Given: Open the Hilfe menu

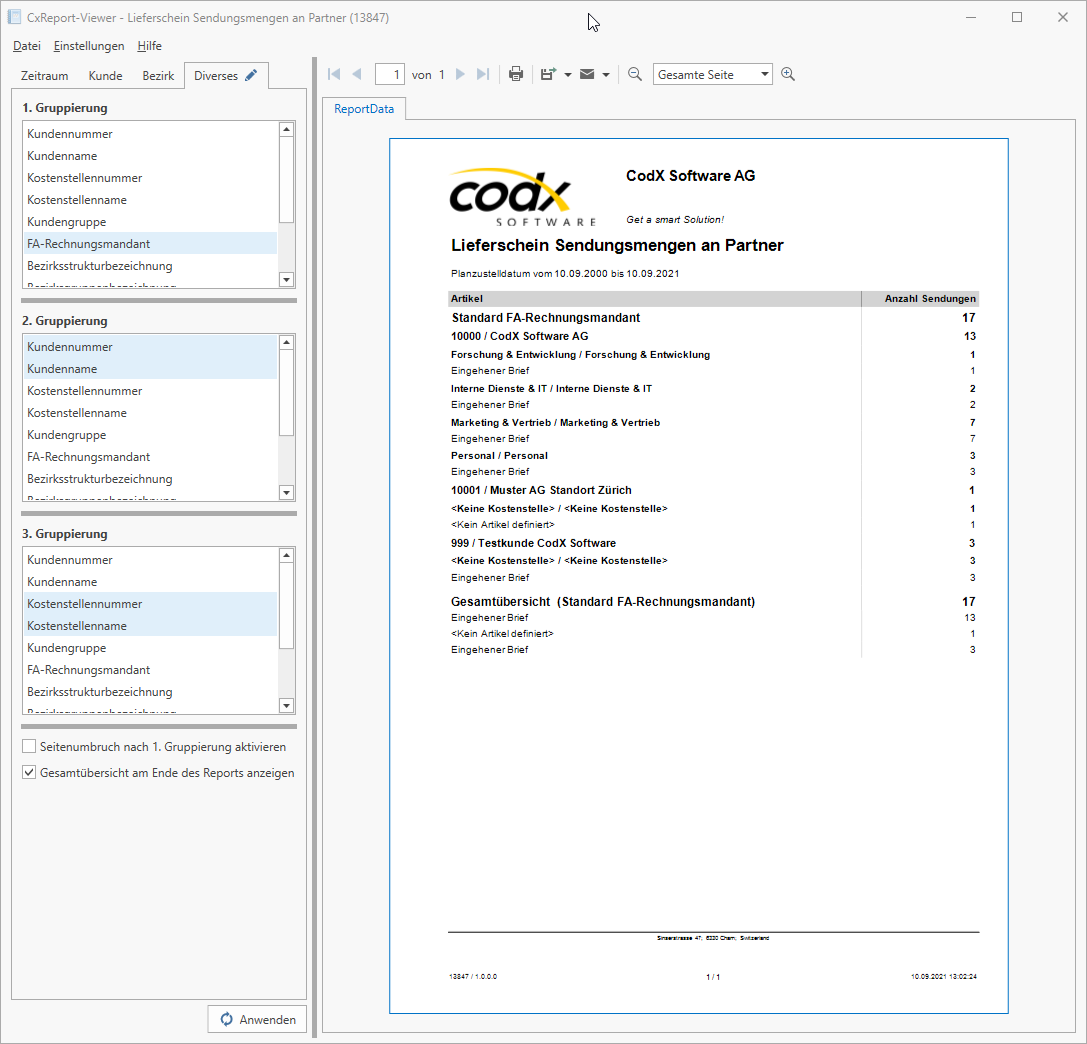Looking at the screenshot, I should coord(149,46).
